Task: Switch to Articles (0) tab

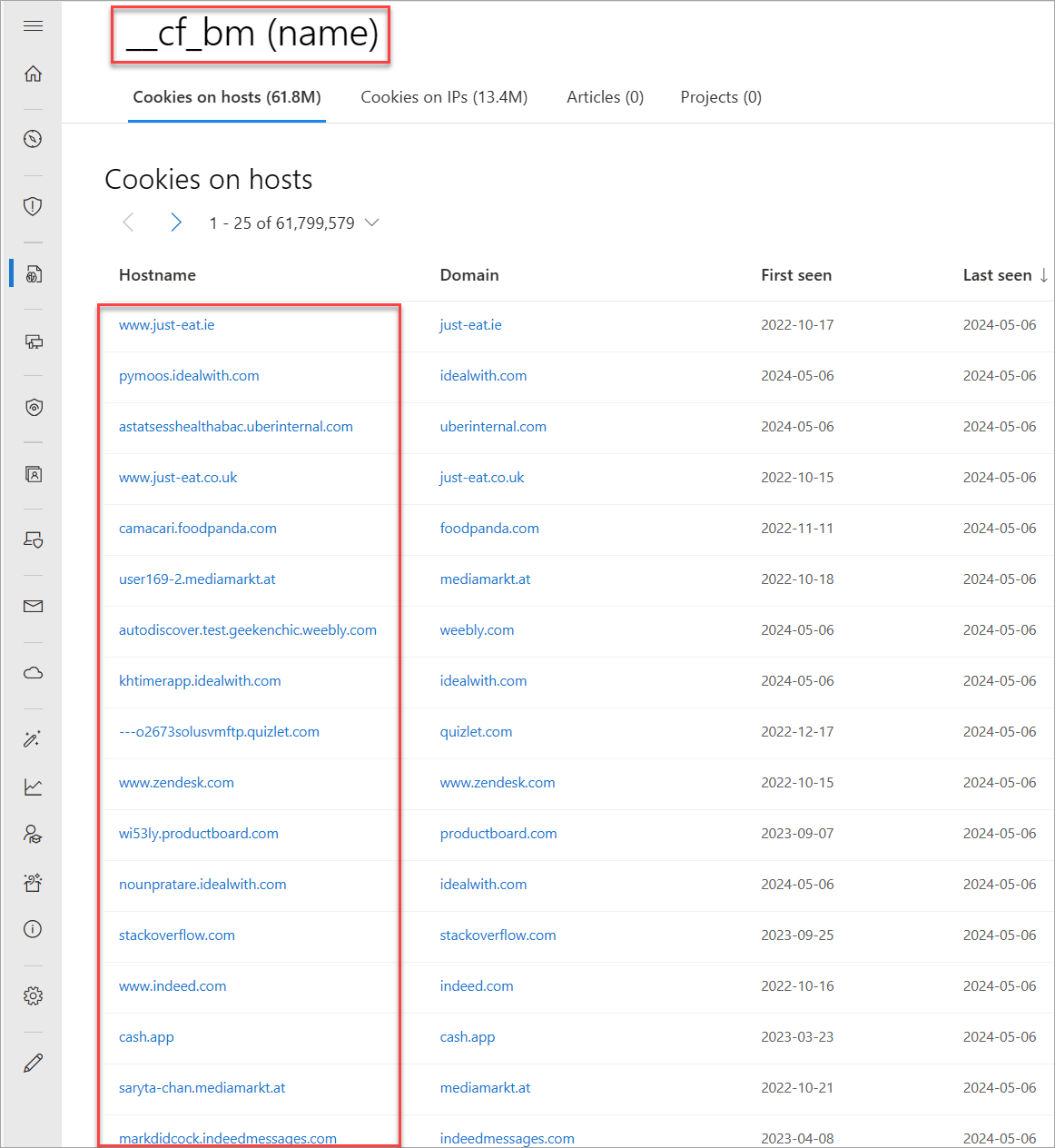Action: click(x=605, y=97)
